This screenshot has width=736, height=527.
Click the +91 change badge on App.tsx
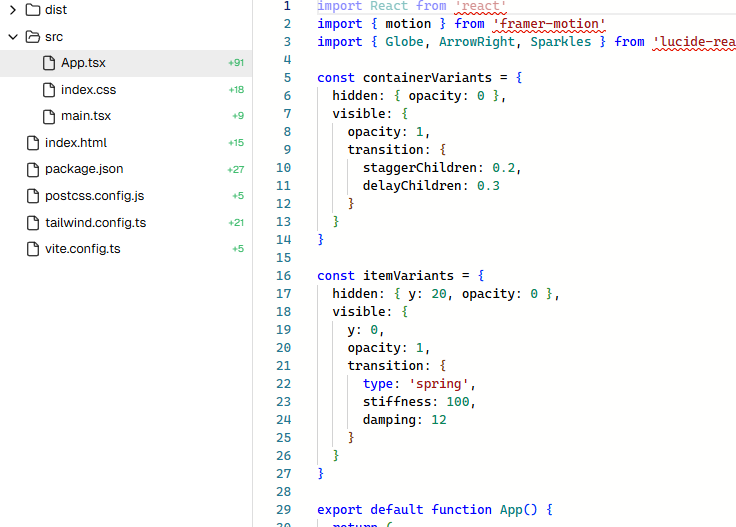pos(235,63)
